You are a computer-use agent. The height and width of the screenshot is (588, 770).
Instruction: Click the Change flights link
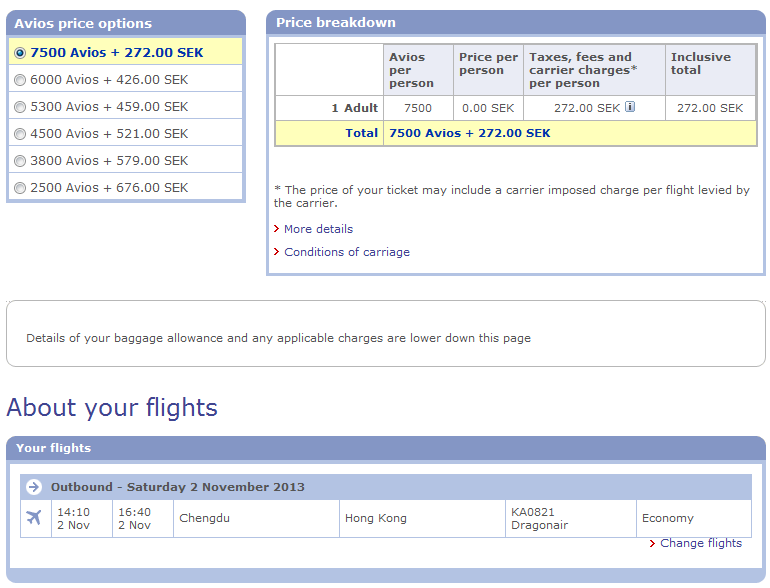701,543
